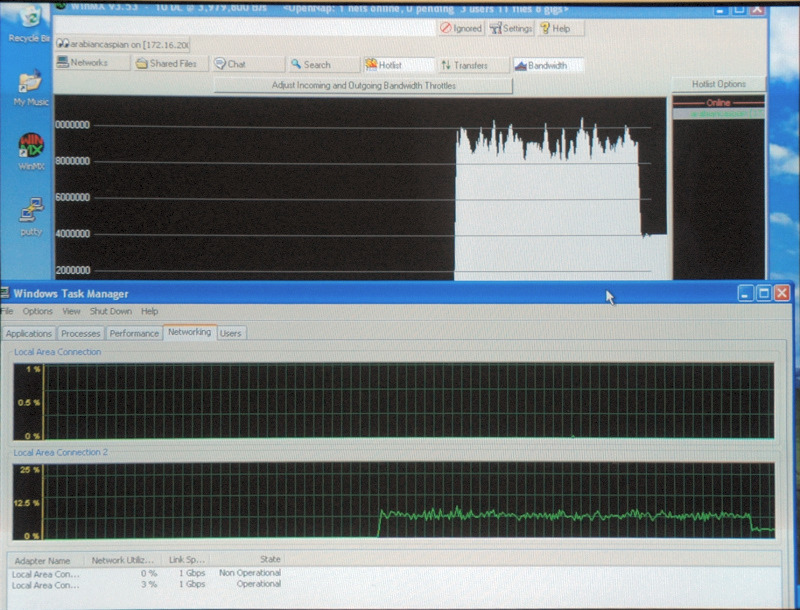Sort by Network Utilization column header

coord(122,561)
